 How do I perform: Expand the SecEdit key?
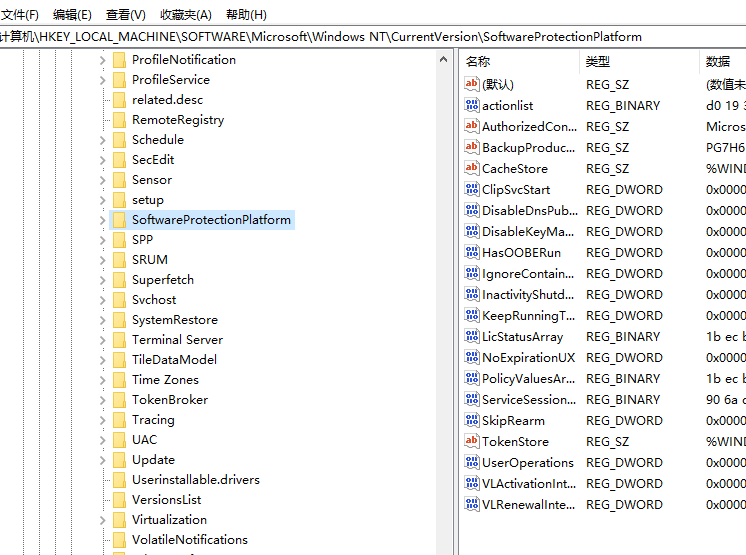coord(102,160)
